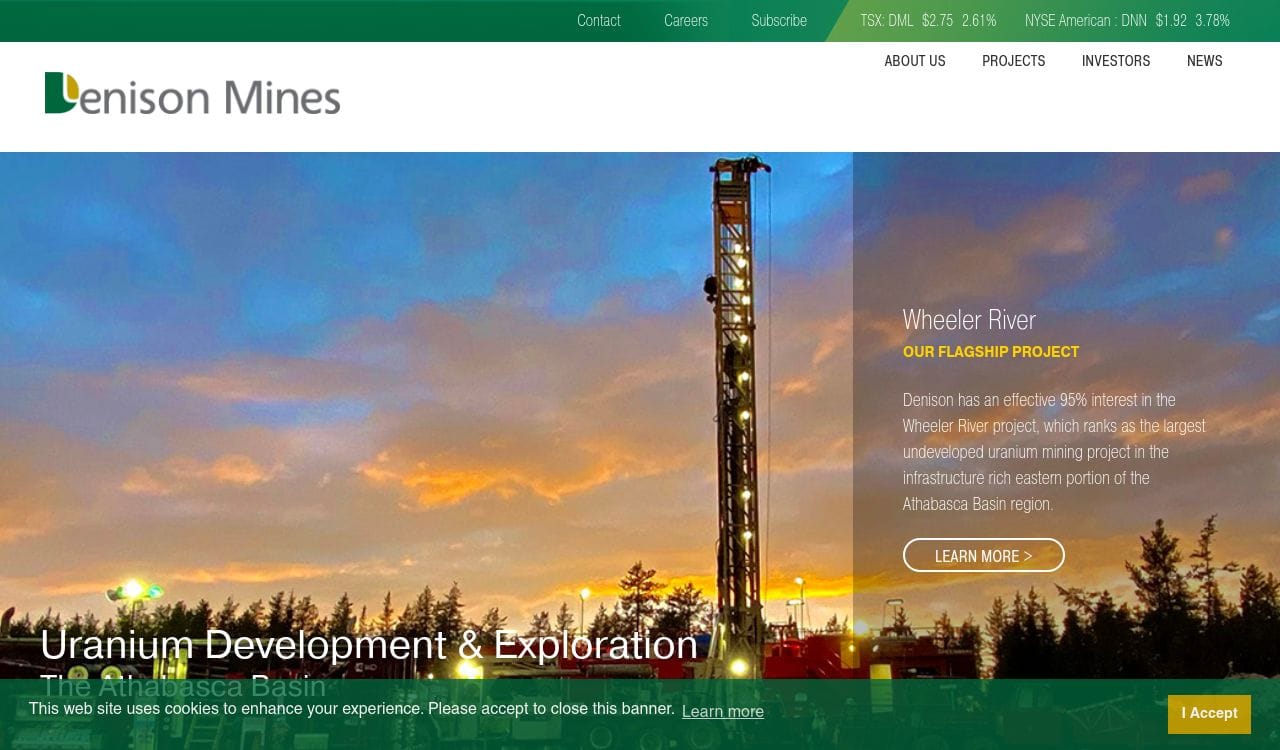Open the Contact page link
The image size is (1280, 750).
pyautogui.click(x=598, y=21)
